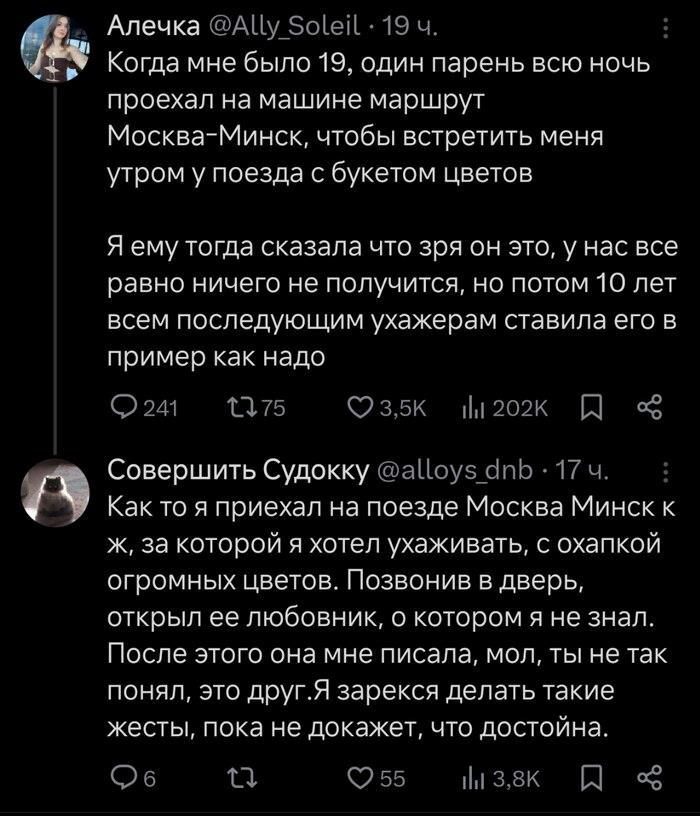The image size is (700, 816).
Task: Click the Совершить Судокку display name
Action: (238, 470)
